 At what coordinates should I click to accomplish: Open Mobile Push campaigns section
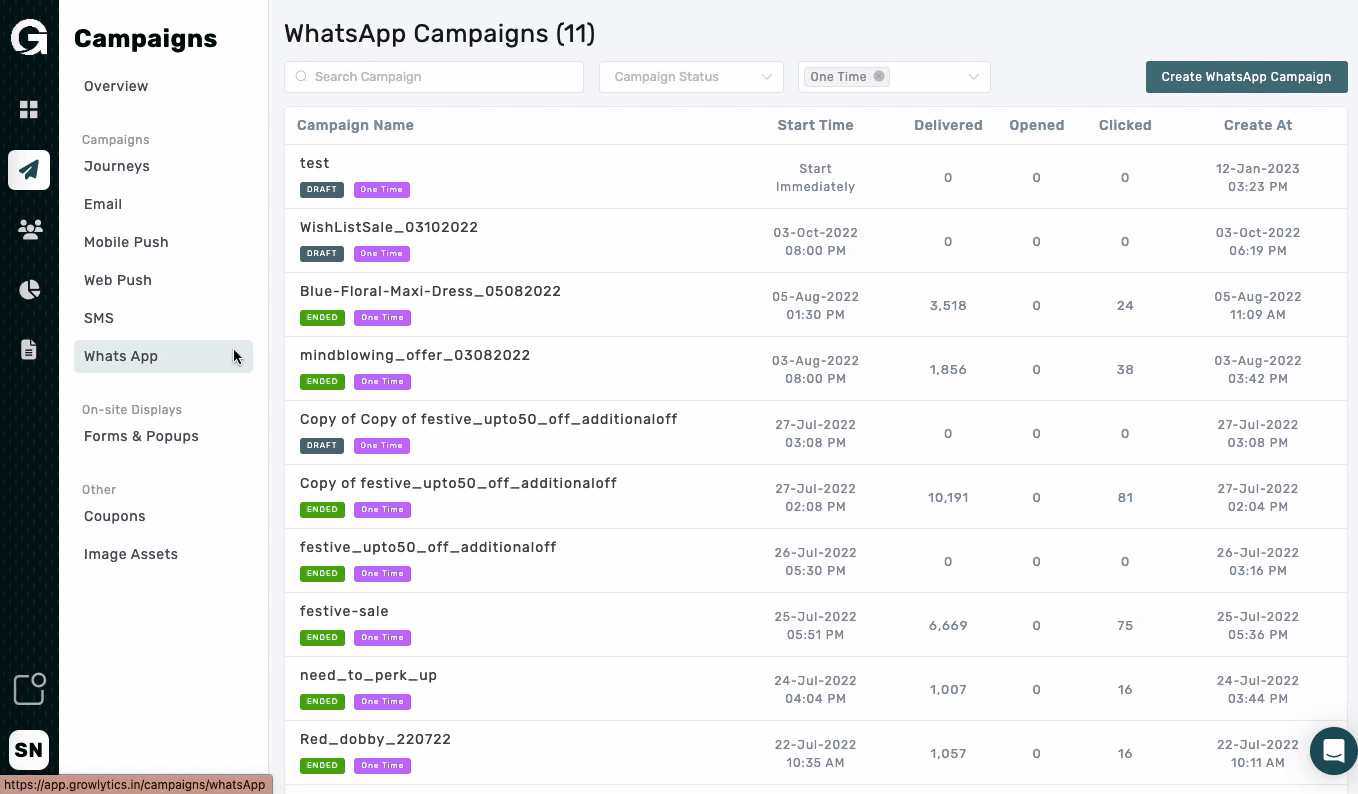[126, 242]
